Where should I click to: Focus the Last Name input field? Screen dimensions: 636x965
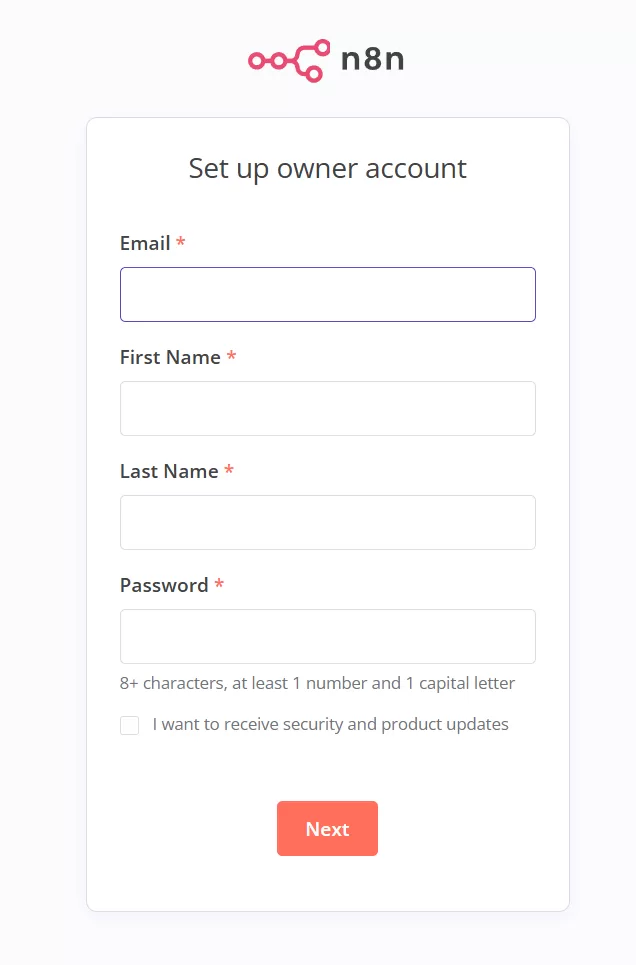pyautogui.click(x=327, y=522)
